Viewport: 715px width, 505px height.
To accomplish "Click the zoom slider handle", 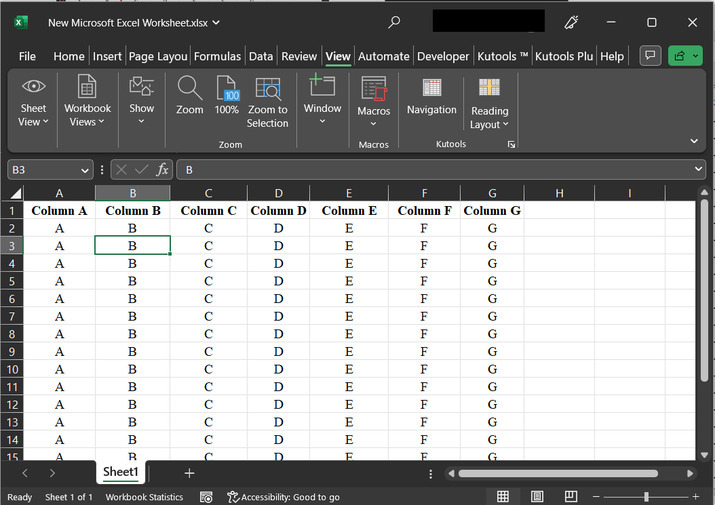I will tap(646, 496).
